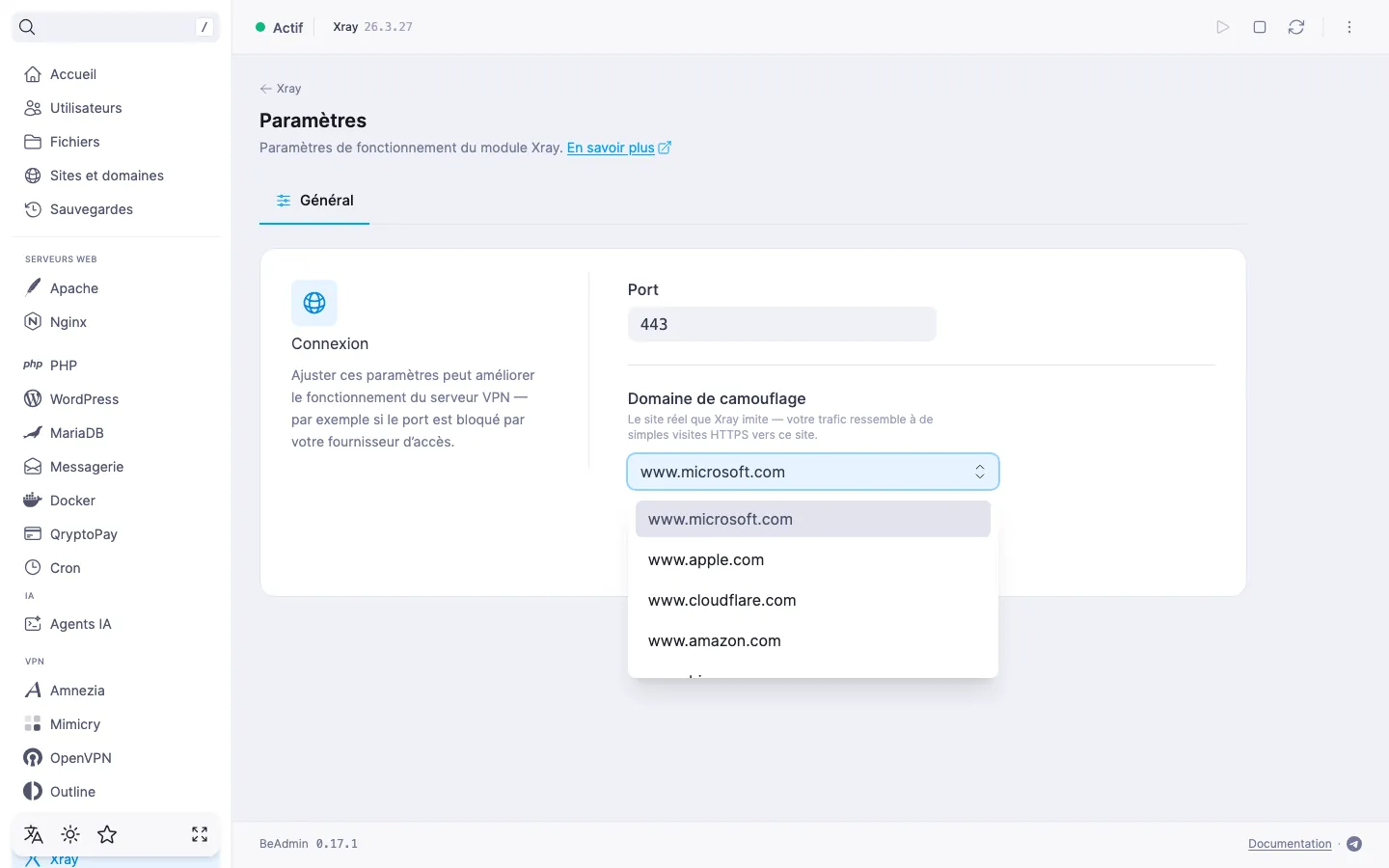The height and width of the screenshot is (868, 1389).
Task: Expand the Domaine de camouflage combo box
Action: 813,472
